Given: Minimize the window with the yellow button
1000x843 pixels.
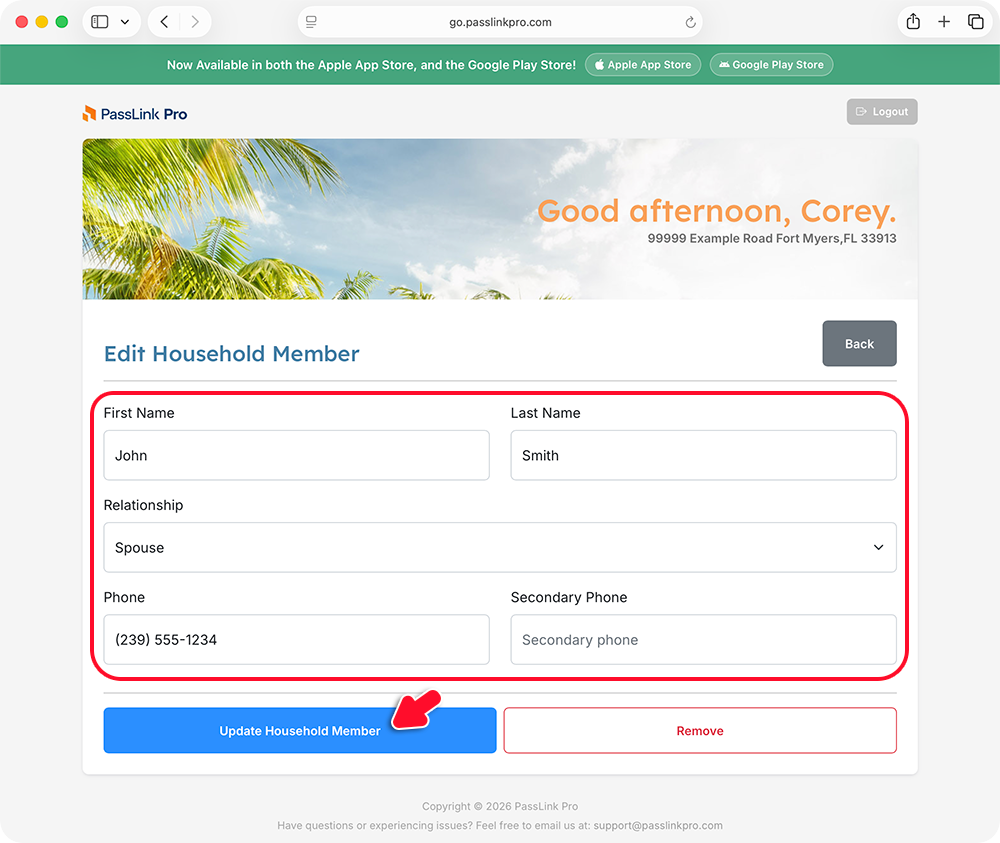Looking at the screenshot, I should click(x=41, y=22).
